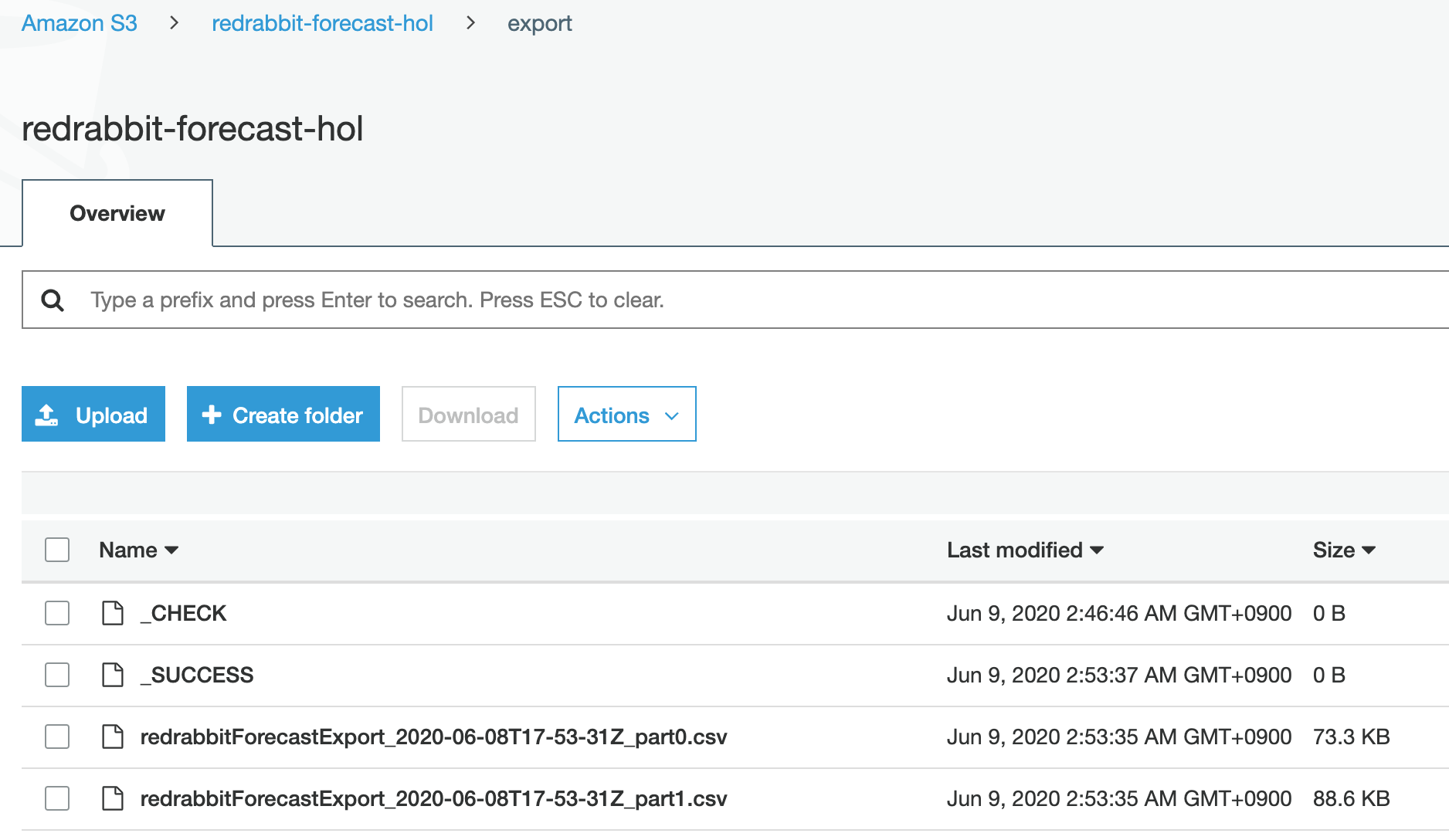Open the Actions dropdown menu
Viewport: 1449px width, 840px height.
pyautogui.click(x=626, y=414)
